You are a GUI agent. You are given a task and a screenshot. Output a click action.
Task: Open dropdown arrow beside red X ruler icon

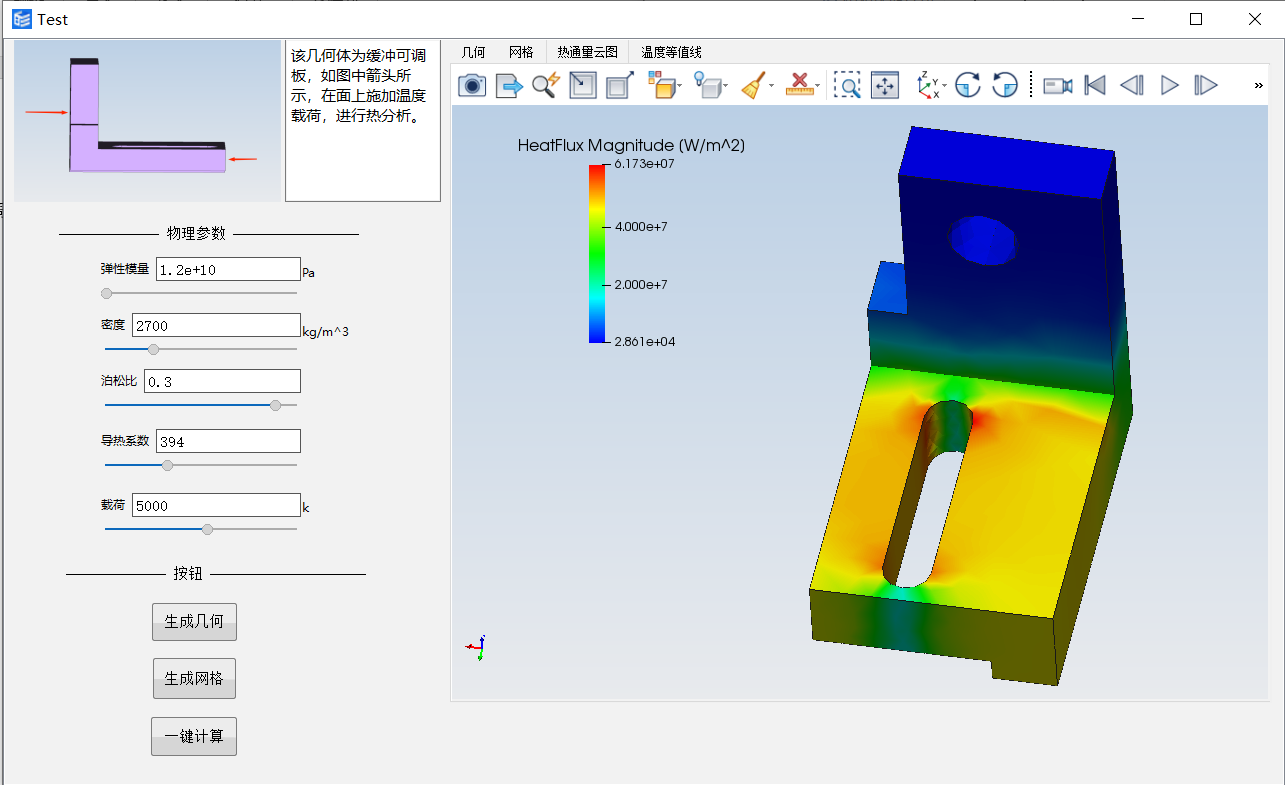coord(818,86)
